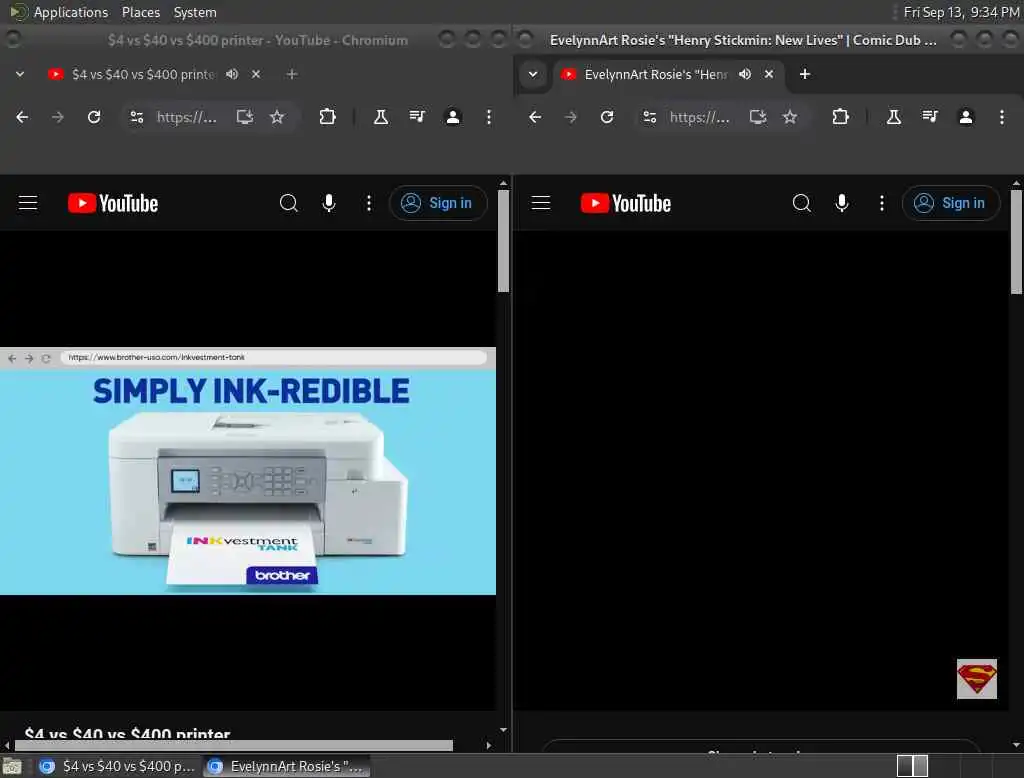Select the $4 vs $40 printer tab

point(144,74)
